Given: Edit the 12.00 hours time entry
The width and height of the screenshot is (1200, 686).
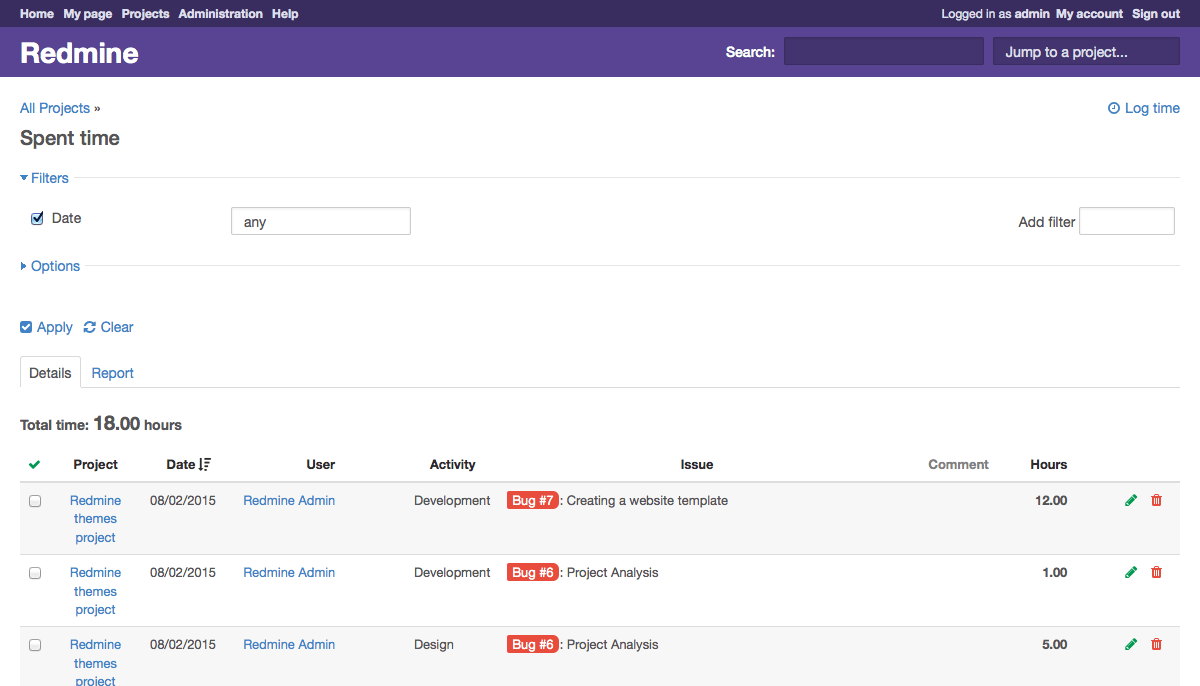Looking at the screenshot, I should point(1131,500).
